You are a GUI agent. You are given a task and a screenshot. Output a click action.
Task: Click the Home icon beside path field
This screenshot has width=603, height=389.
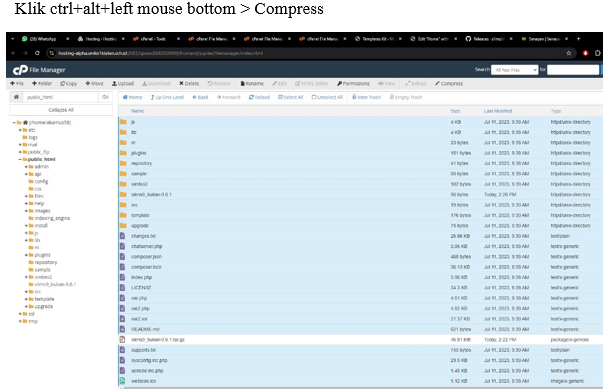tap(16, 97)
